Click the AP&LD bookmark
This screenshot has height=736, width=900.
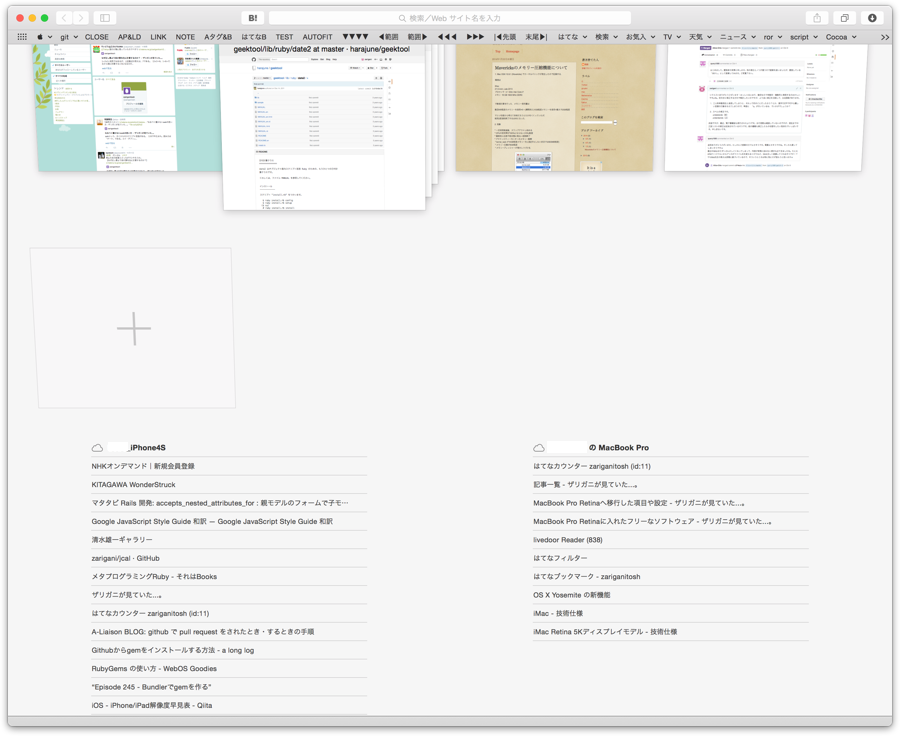point(129,37)
